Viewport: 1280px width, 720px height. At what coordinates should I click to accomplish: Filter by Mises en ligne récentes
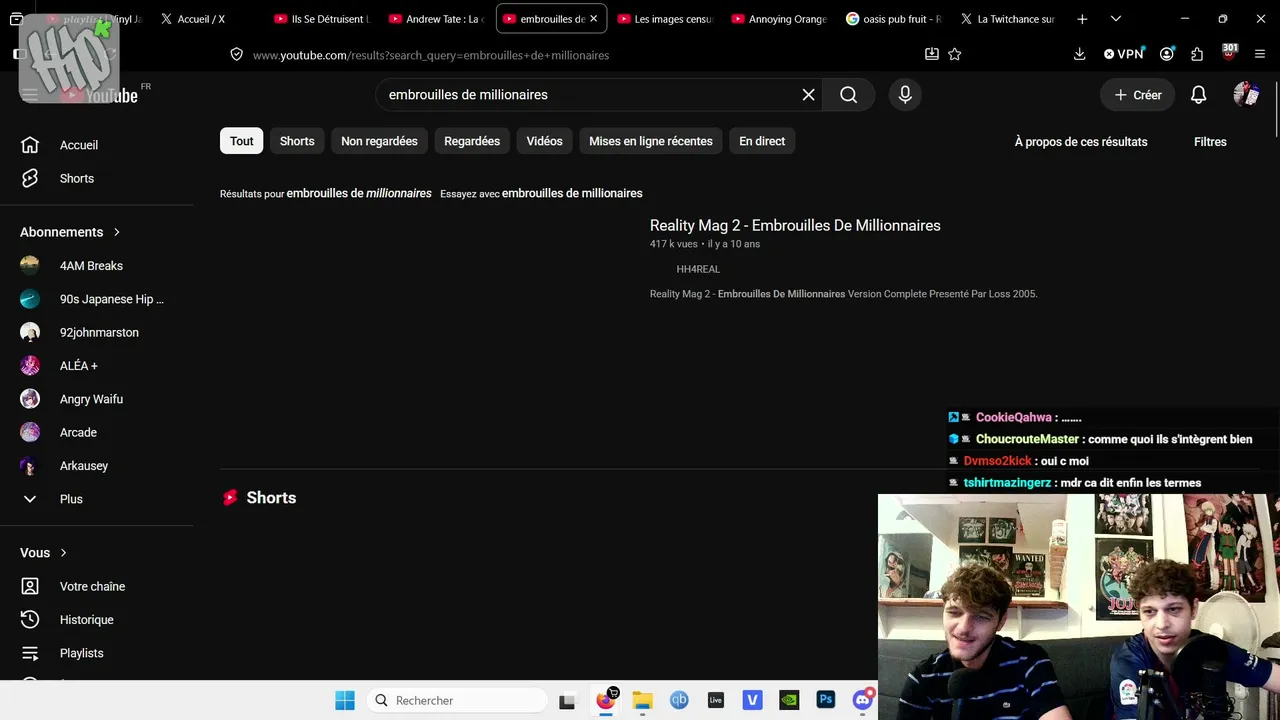[x=651, y=141]
